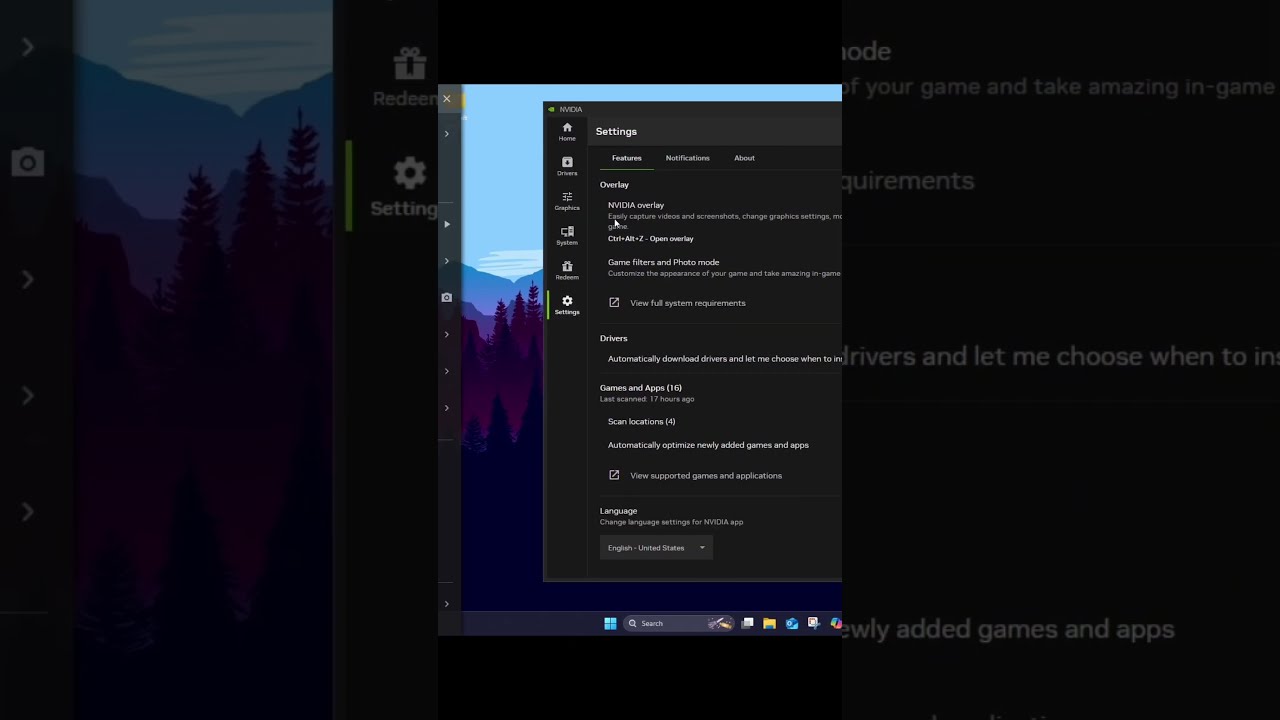Click the Ctrl+Alt+Z - Open overlay shortcut text
This screenshot has height=720, width=1280.
[650, 239]
